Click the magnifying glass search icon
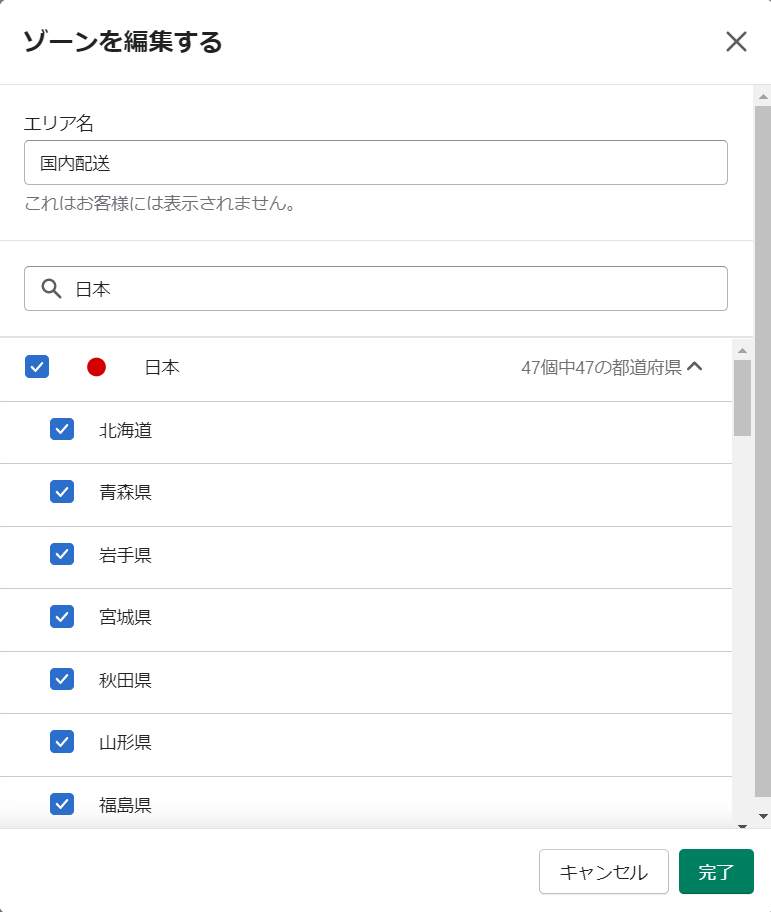Image resolution: width=771 pixels, height=912 pixels. 51,288
